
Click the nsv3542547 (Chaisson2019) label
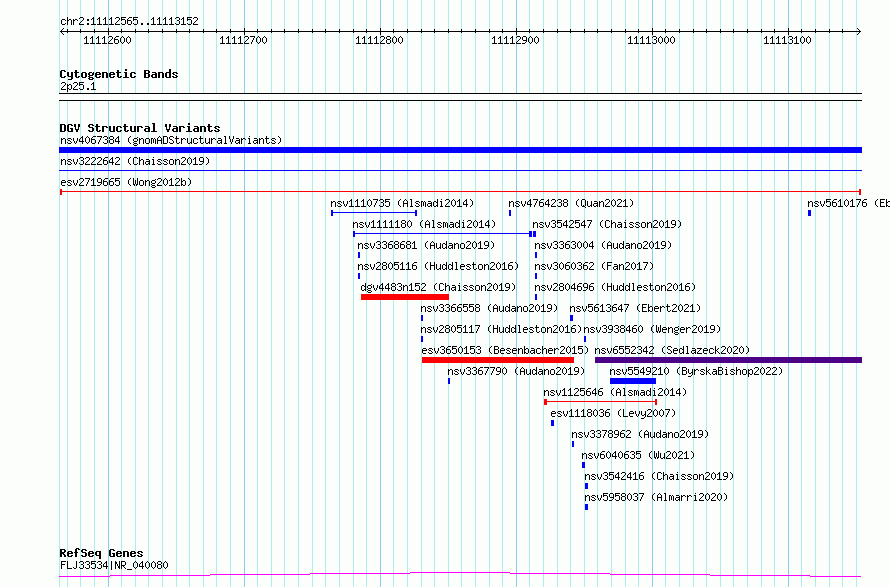point(607,224)
